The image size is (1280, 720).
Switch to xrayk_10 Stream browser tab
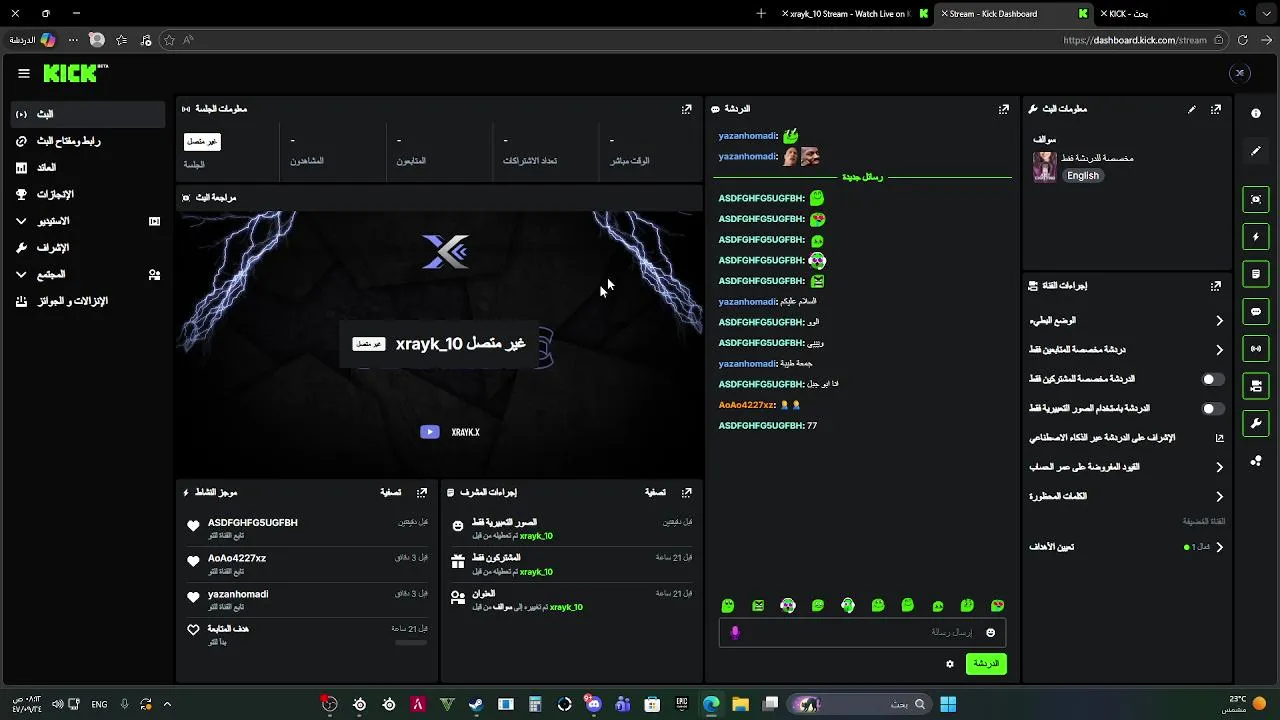856,14
